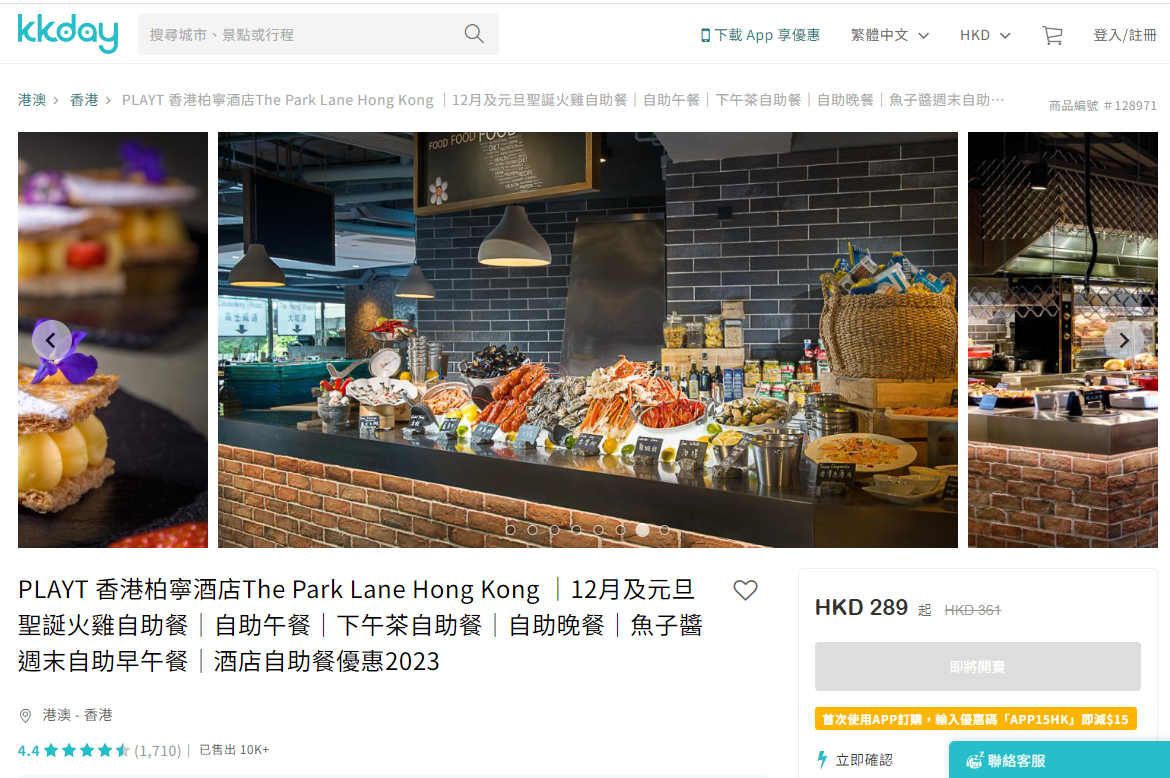
Task: Expand the 繁體中文 language dropdown
Action: [x=889, y=35]
